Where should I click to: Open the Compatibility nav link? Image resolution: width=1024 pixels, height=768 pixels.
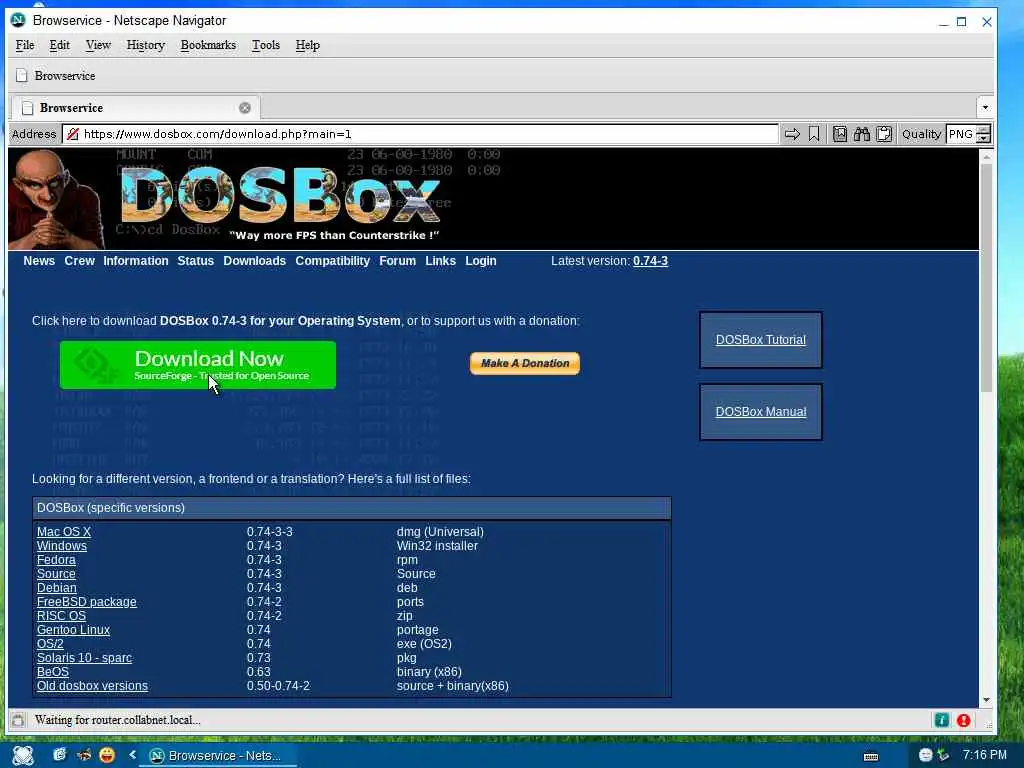pos(332,261)
